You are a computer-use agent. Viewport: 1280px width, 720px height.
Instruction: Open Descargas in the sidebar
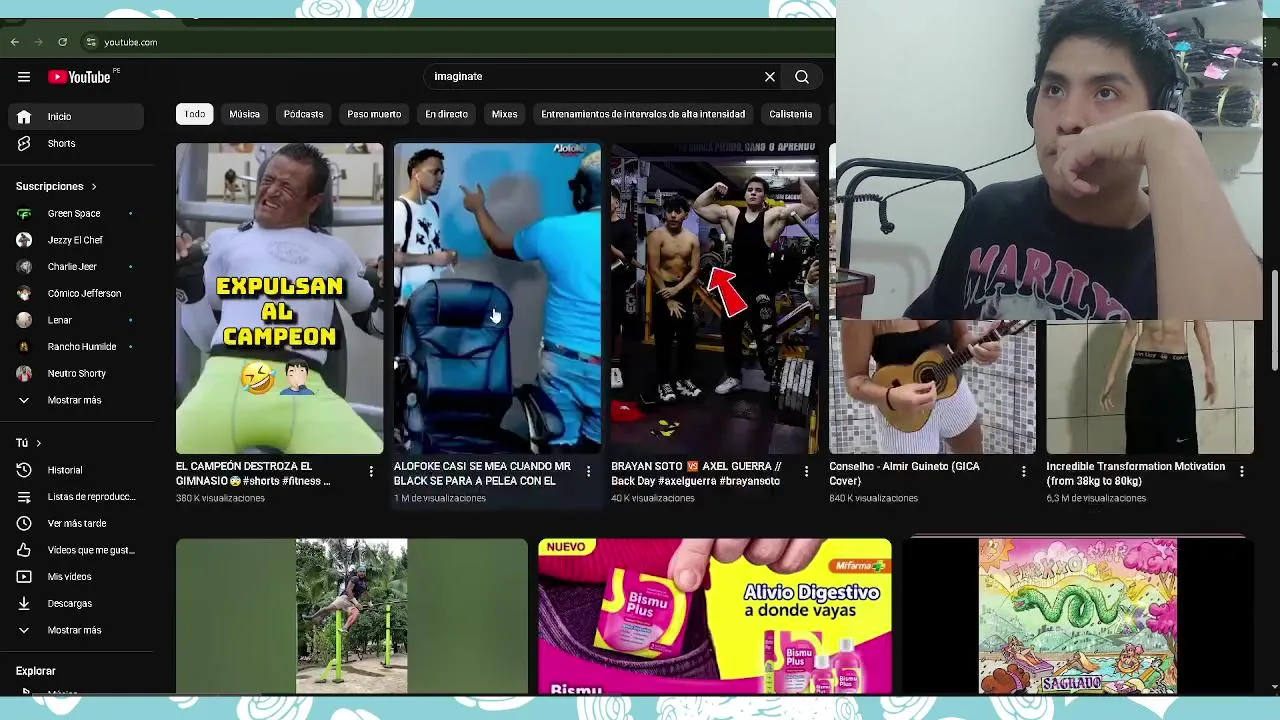click(76, 604)
